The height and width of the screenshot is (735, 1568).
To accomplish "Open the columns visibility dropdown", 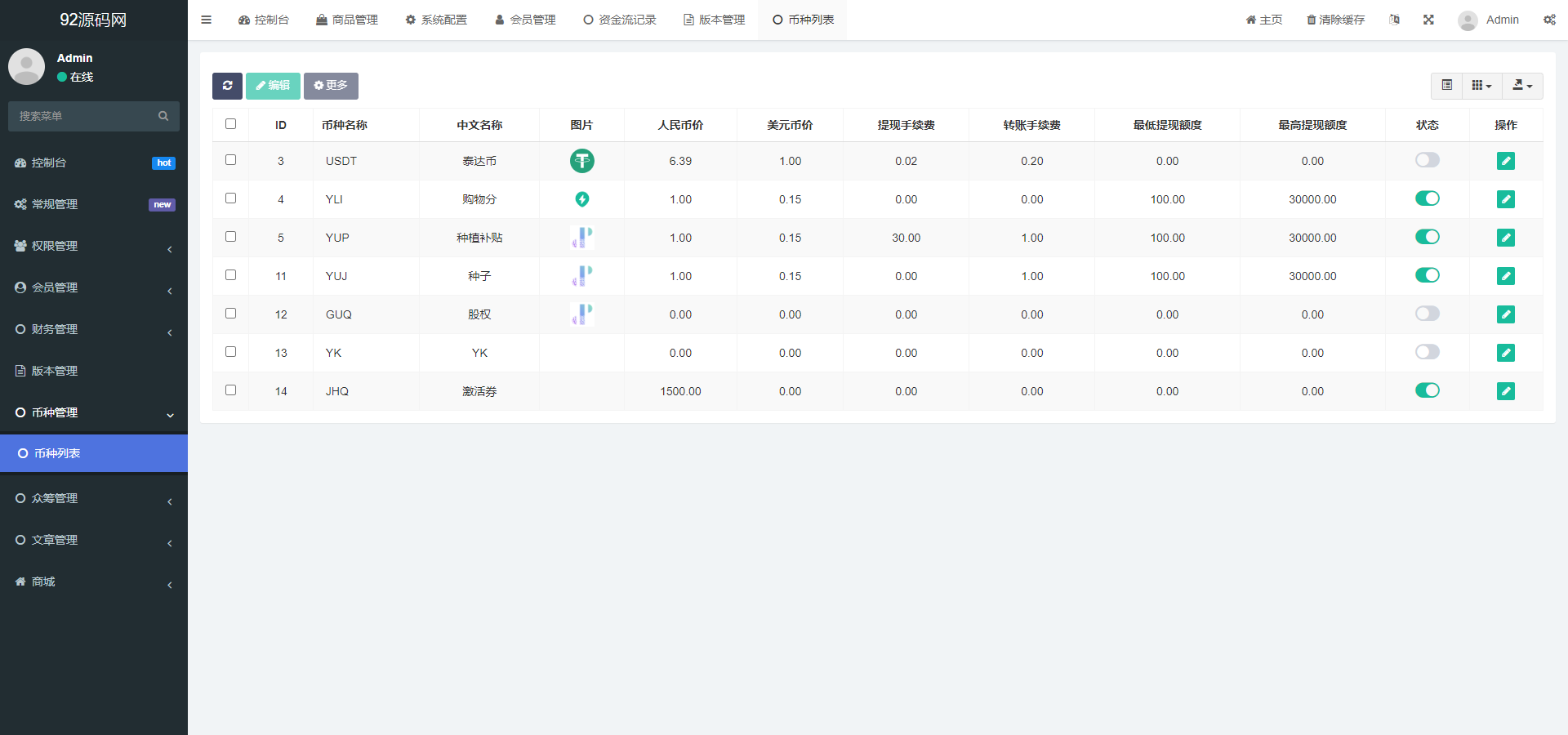I will coord(1481,86).
